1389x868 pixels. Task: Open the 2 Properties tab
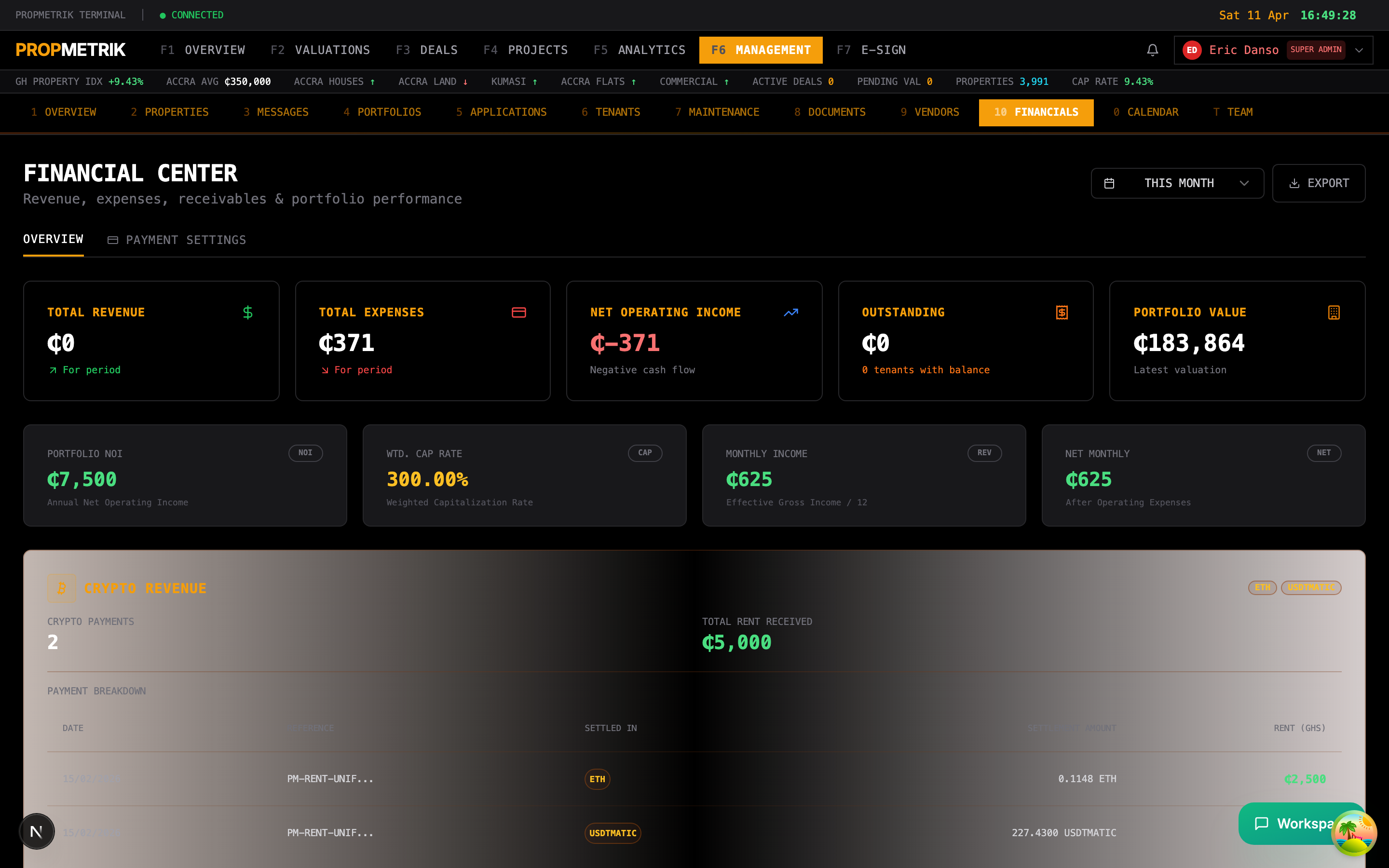click(x=170, y=112)
